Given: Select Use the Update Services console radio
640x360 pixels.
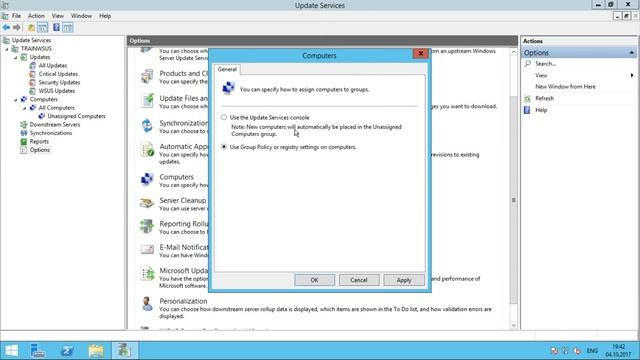Looking at the screenshot, I should pyautogui.click(x=224, y=118).
